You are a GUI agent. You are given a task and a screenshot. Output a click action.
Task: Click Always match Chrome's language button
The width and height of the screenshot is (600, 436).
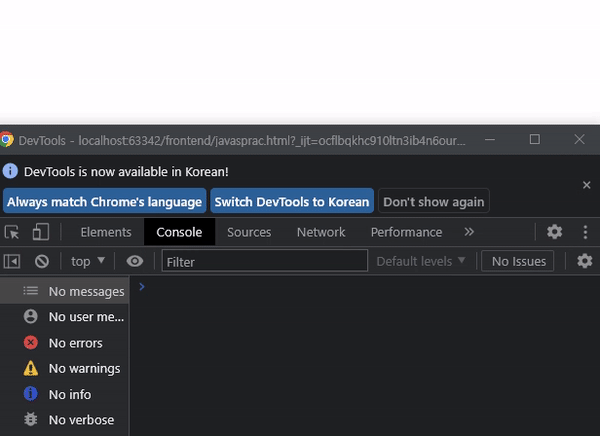tap(104, 201)
